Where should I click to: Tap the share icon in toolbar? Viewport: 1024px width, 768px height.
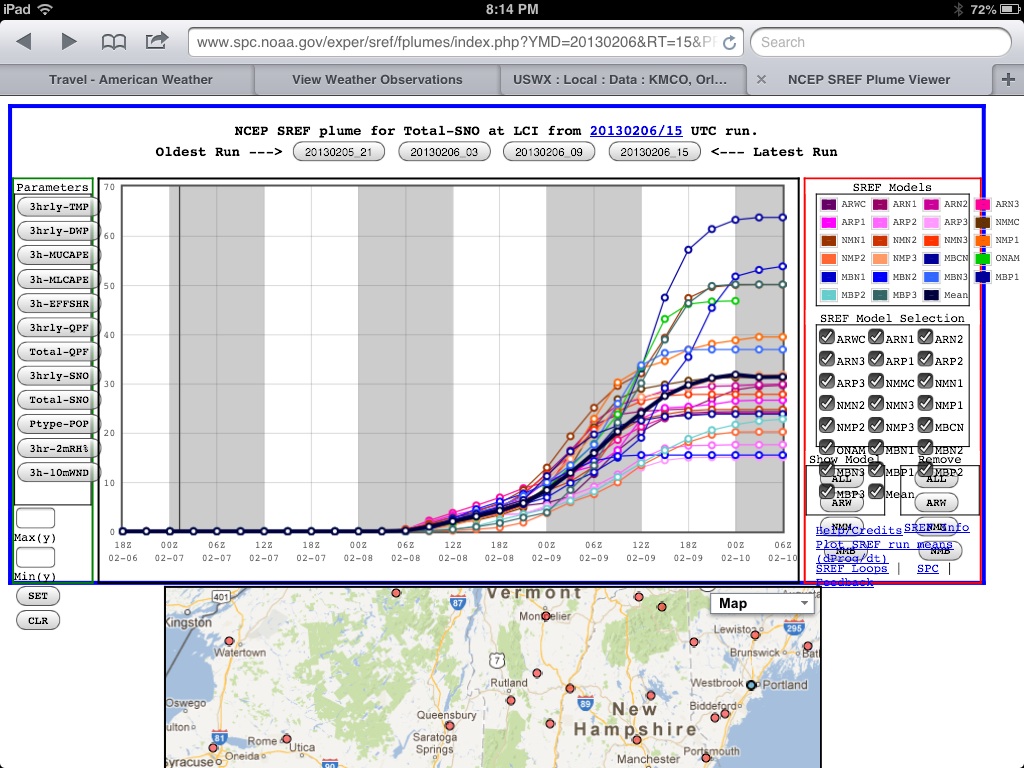pos(157,41)
